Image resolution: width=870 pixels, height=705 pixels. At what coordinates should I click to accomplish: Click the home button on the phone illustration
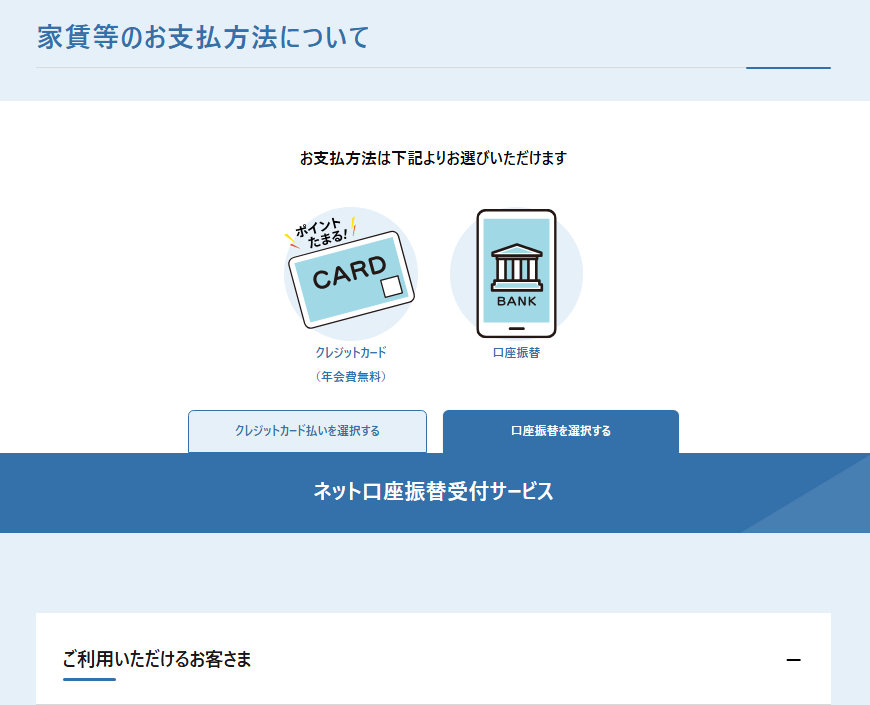(x=516, y=329)
